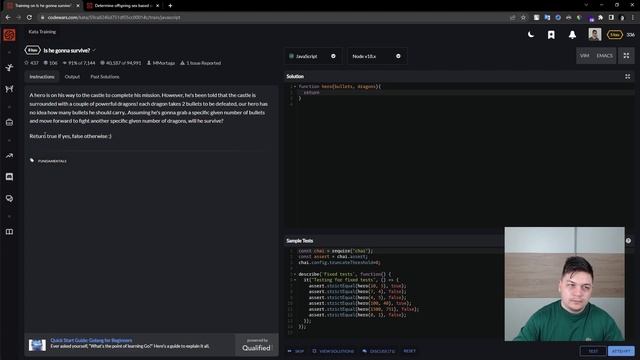
Task: Toggle dark mode with the moon icon
Action: click(x=531, y=35)
